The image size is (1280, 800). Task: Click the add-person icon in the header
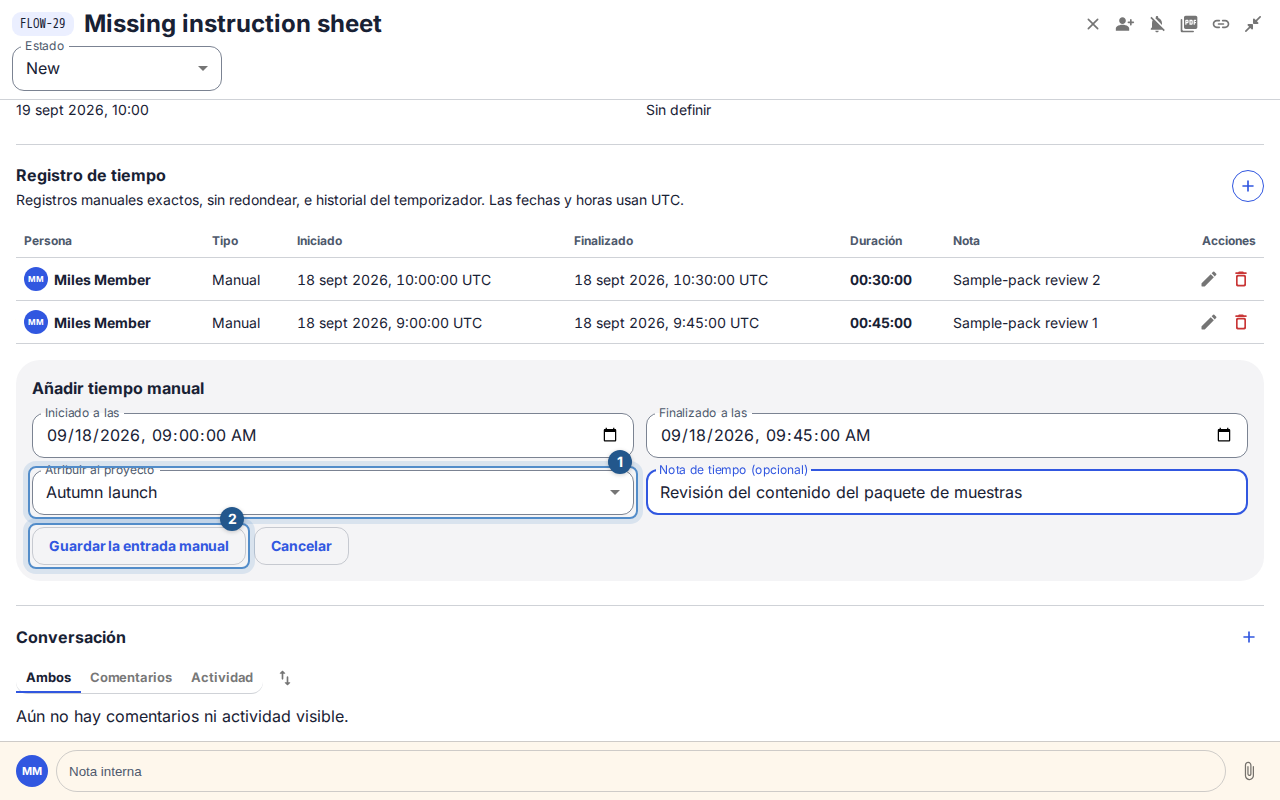click(1125, 24)
